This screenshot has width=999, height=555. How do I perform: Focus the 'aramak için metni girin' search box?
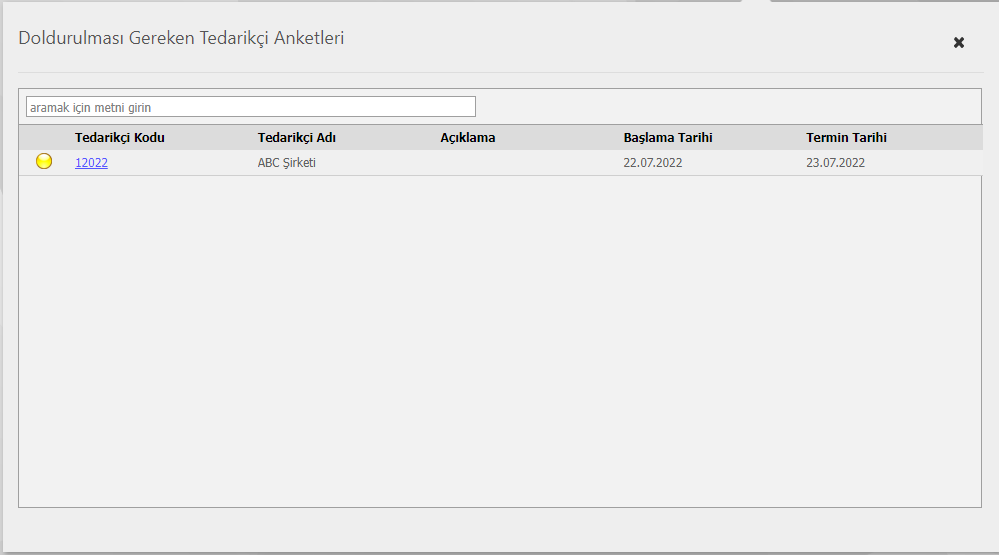coord(250,107)
